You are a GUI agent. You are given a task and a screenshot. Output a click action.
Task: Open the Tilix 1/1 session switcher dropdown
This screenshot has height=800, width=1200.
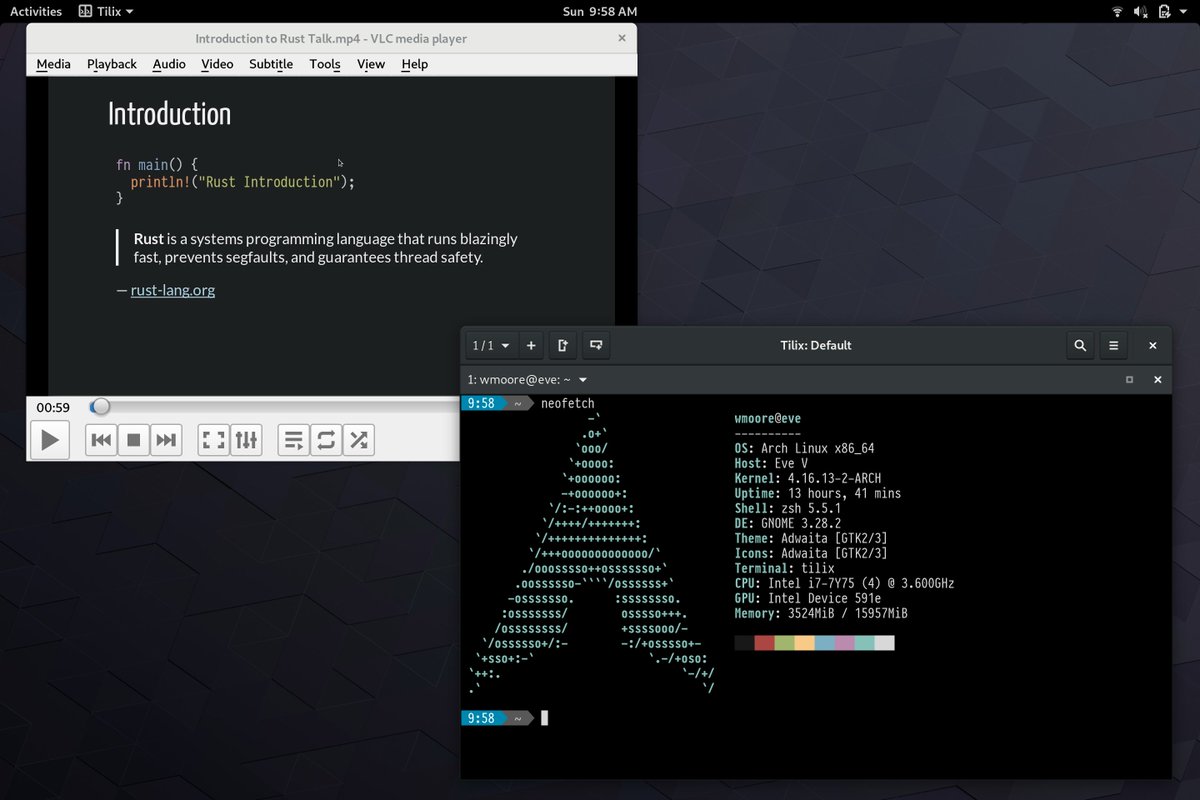coord(491,345)
